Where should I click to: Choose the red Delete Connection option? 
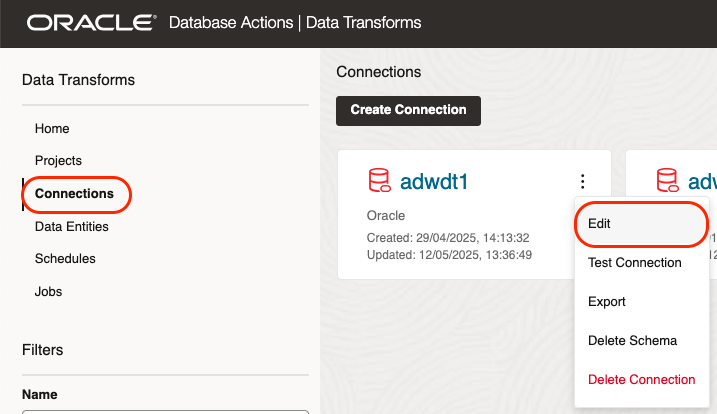[641, 380]
